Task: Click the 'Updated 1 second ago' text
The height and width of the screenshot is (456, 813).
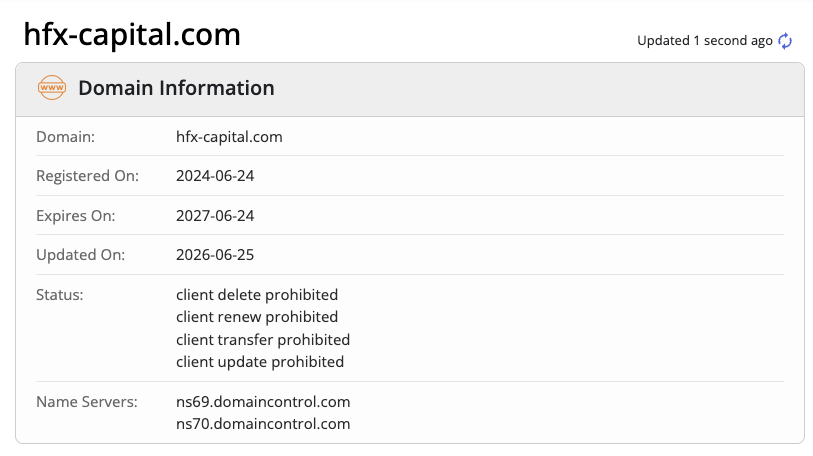Action: coord(705,41)
